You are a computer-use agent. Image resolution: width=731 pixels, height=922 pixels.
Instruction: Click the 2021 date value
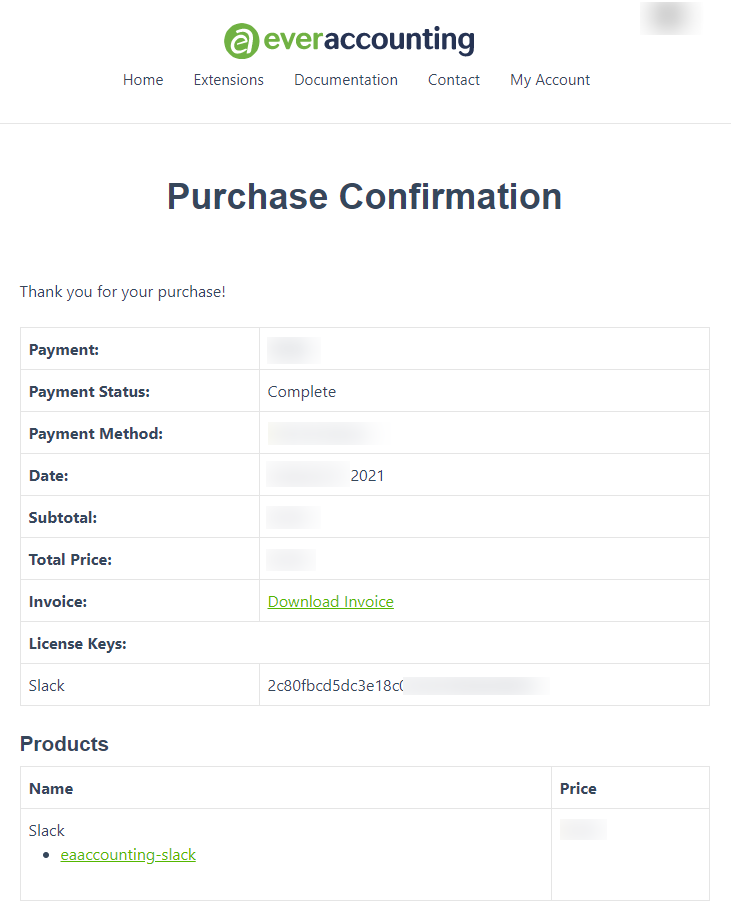point(368,476)
